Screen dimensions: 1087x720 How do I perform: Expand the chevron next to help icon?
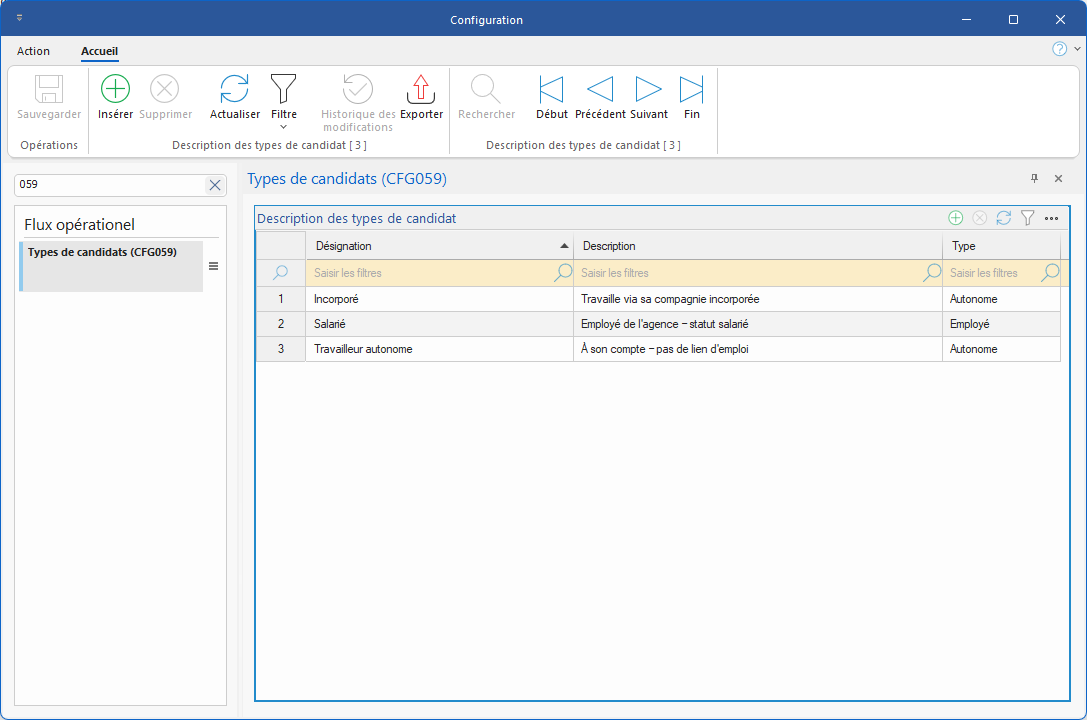pyautogui.click(x=1077, y=49)
